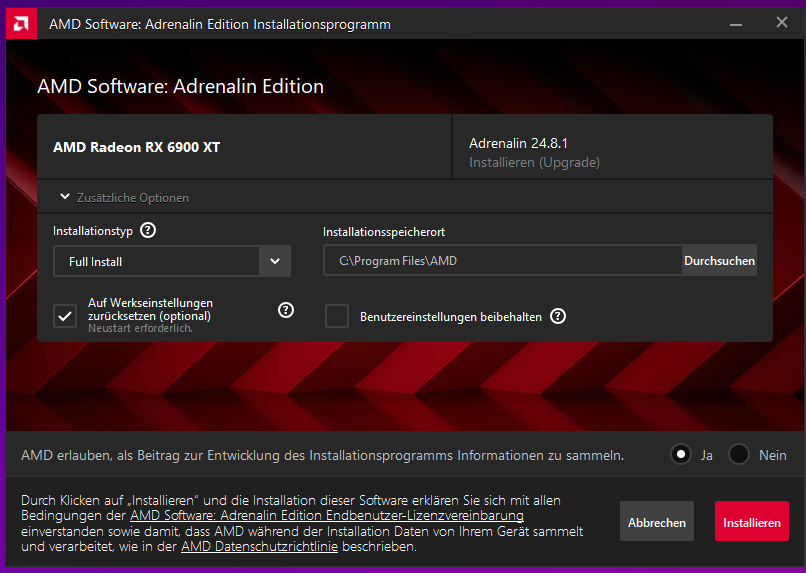The height and width of the screenshot is (573, 806).
Task: Close the installer window
Action: point(781,23)
